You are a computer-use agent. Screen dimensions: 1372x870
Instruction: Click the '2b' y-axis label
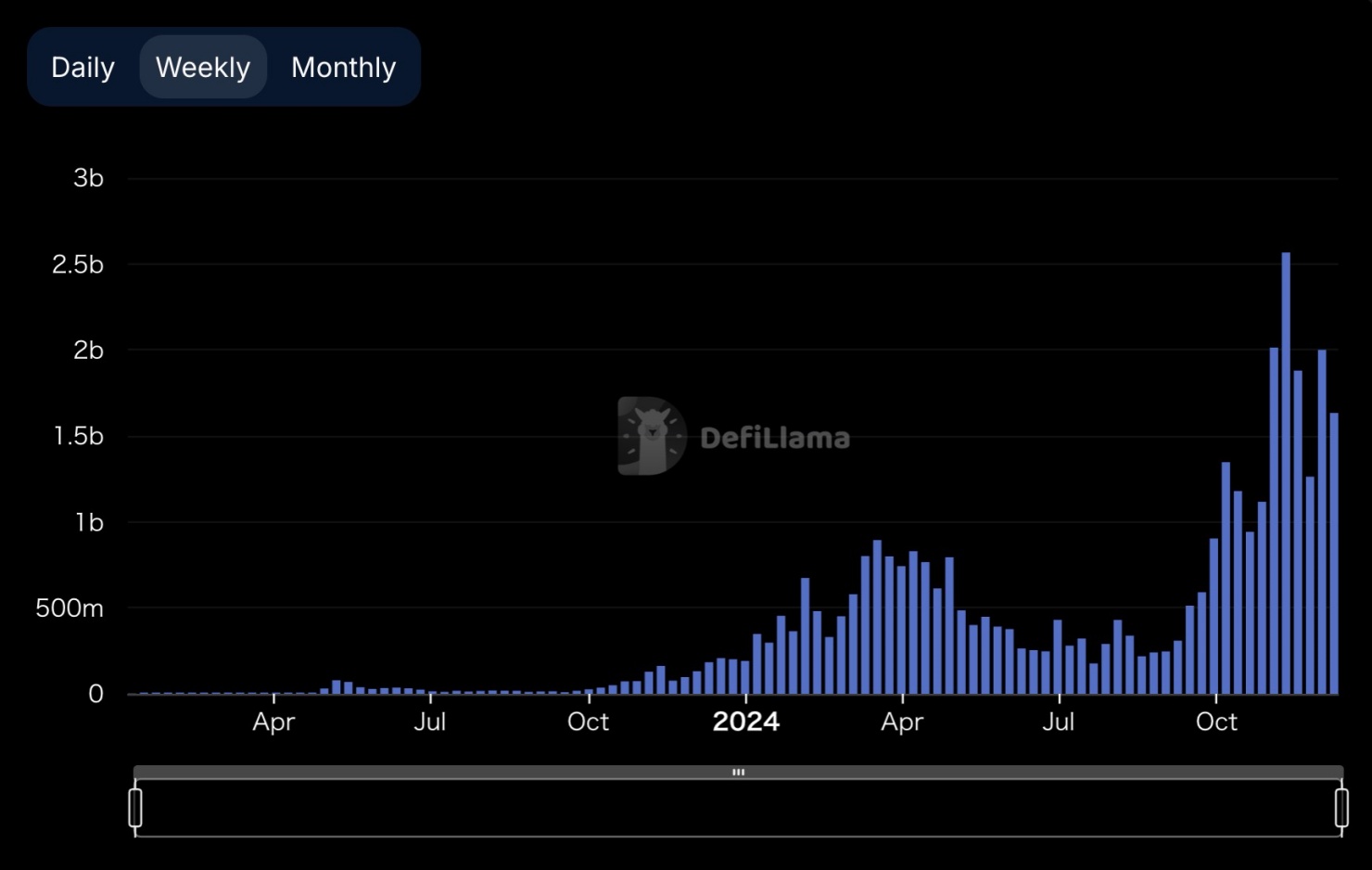click(x=88, y=351)
